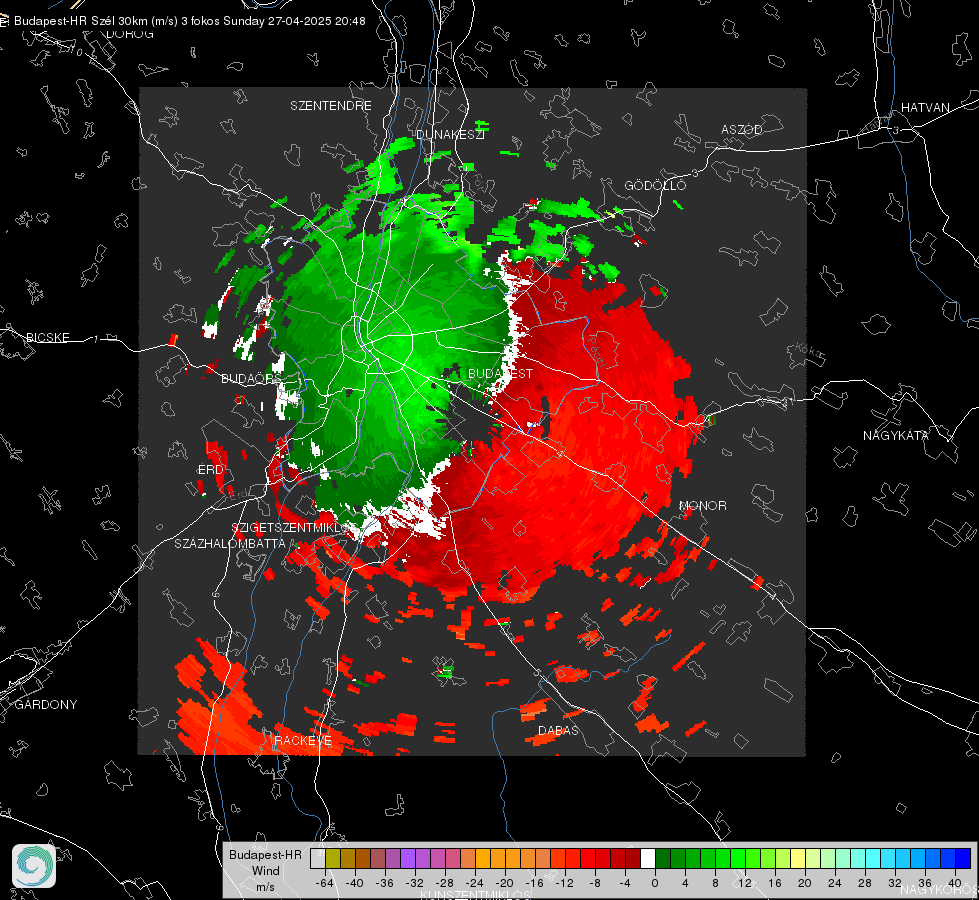Click the SZÁZHALOMBATTA town label
Screen dimensions: 979x900
[x=230, y=544]
